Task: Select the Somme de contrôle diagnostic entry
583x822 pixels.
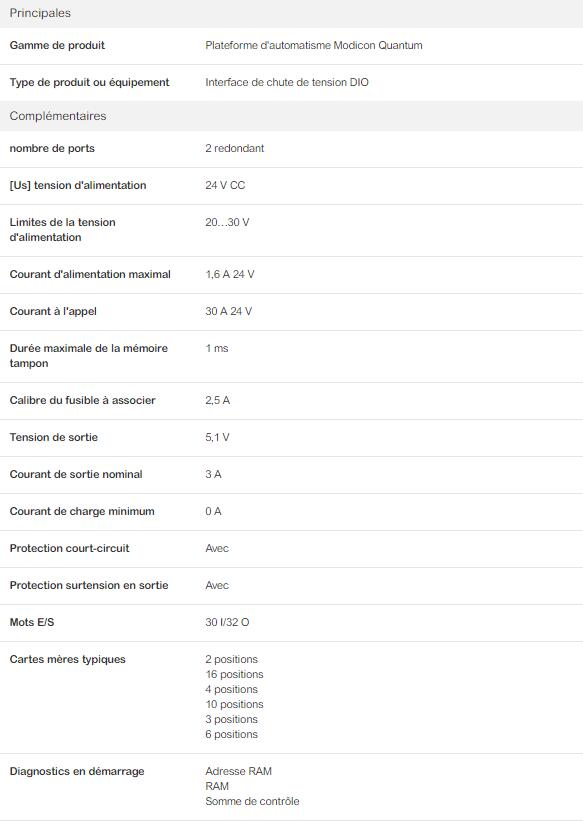Action: tap(252, 801)
